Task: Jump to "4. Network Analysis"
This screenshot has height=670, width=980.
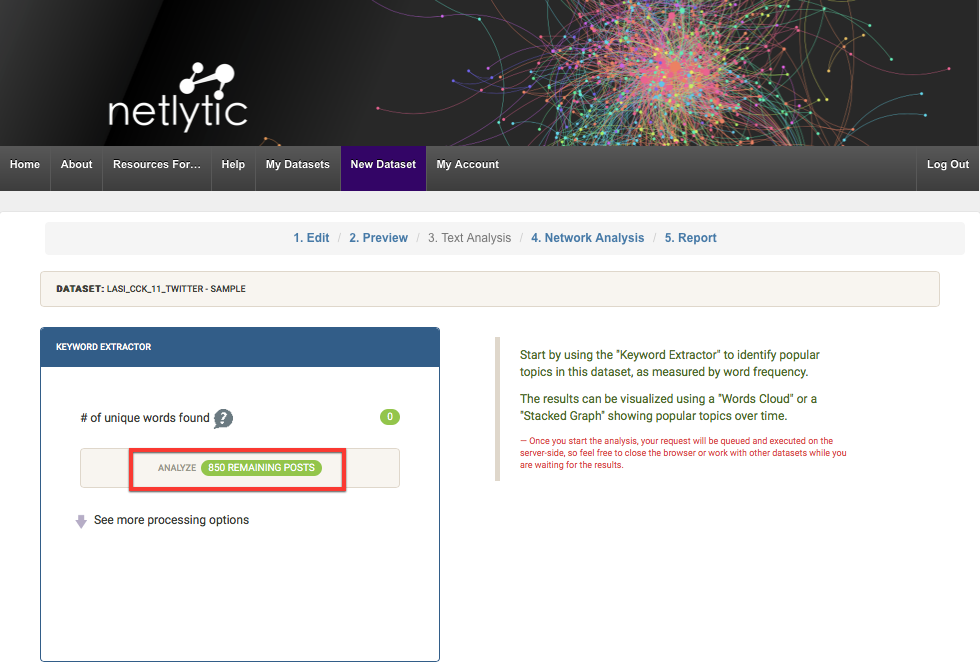Action: (588, 237)
